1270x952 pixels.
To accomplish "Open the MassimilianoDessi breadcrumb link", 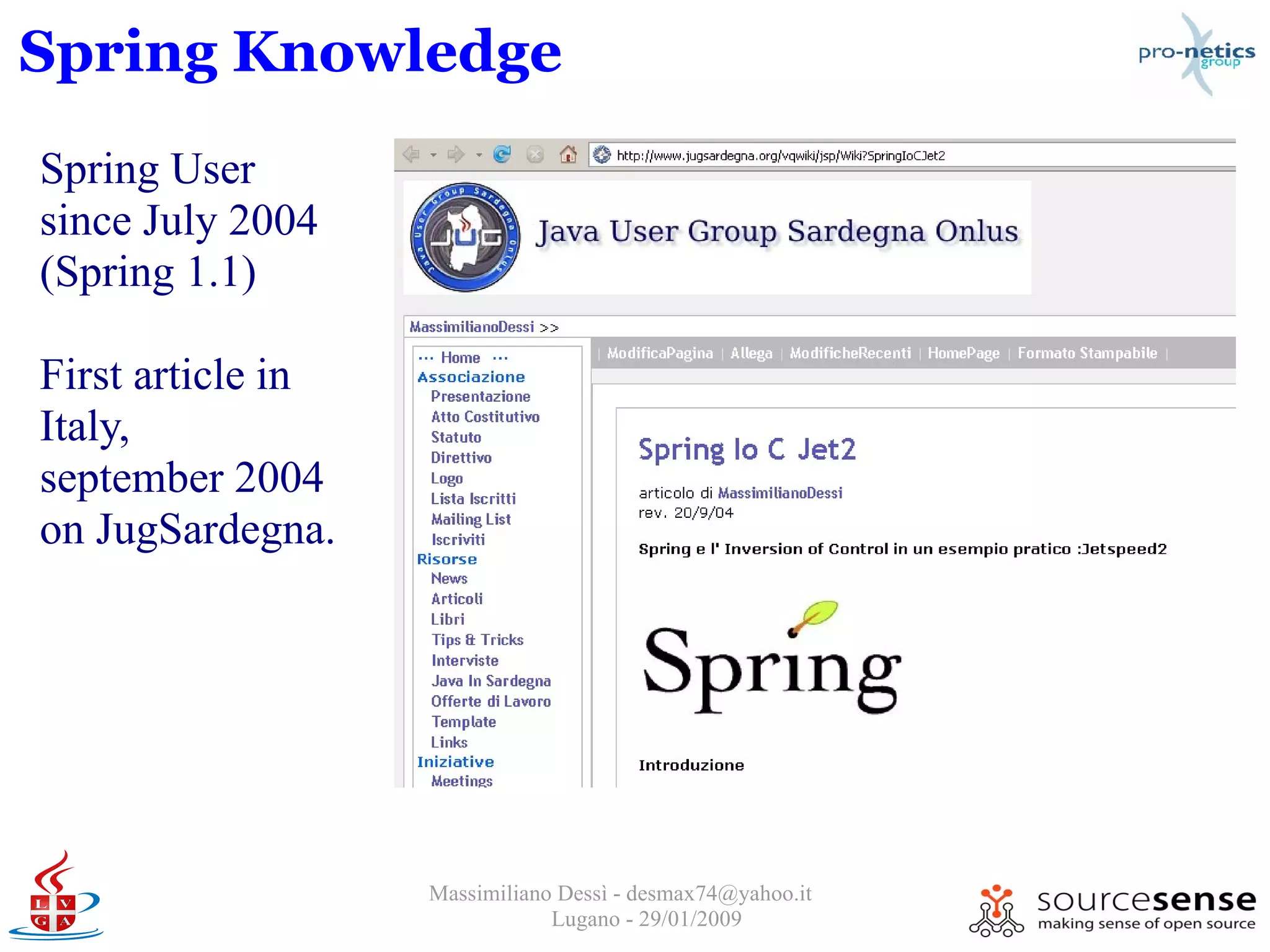I will (x=471, y=327).
